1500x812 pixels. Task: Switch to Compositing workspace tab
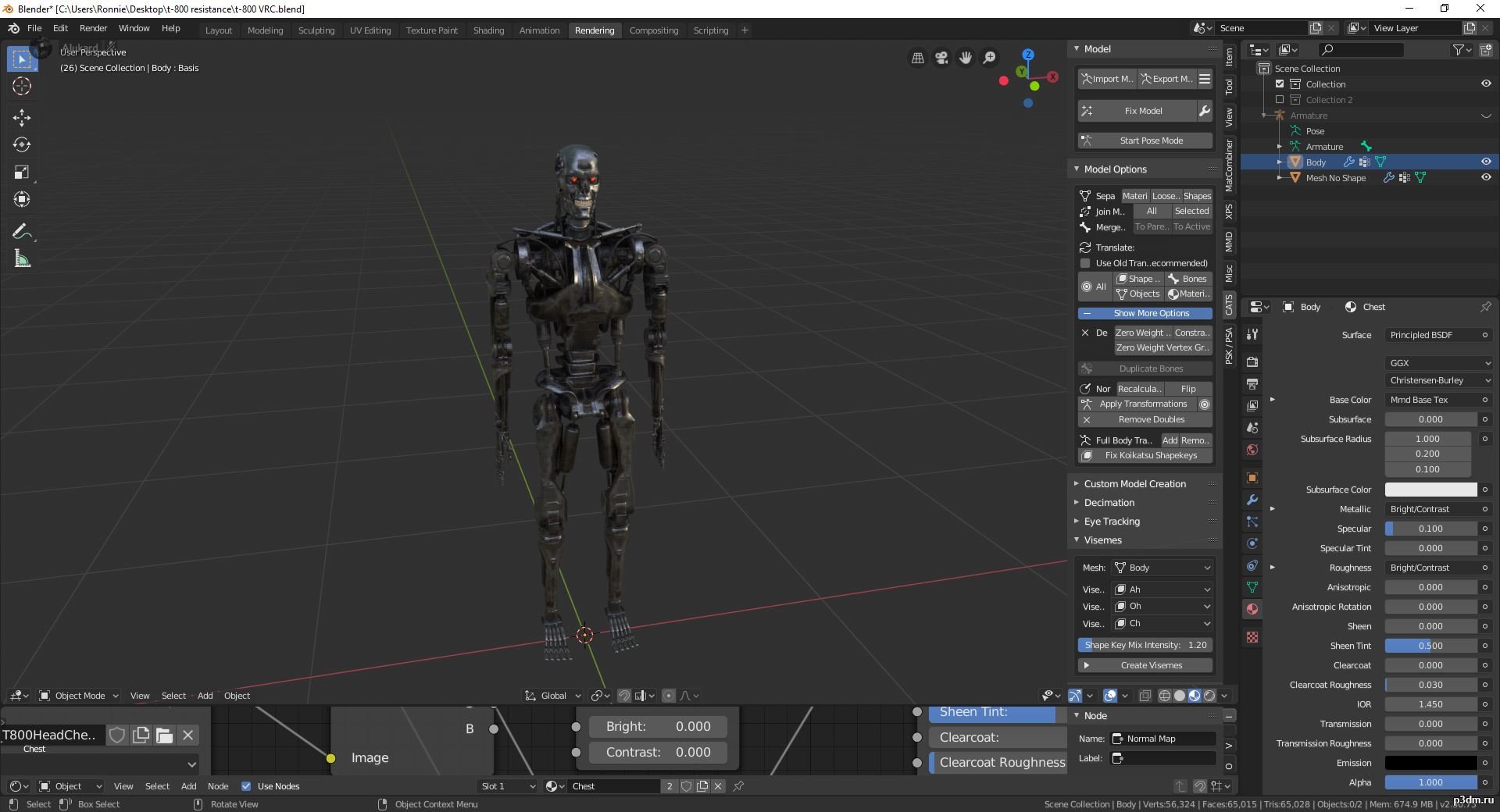pos(654,30)
